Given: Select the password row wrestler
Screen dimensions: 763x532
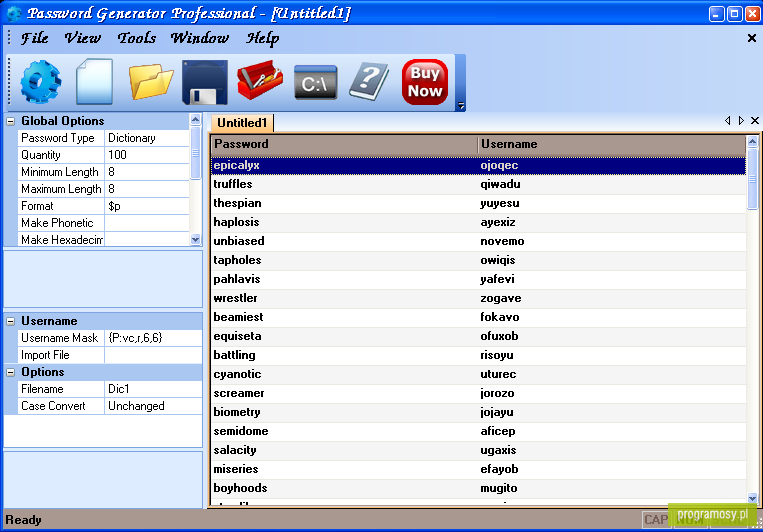Looking at the screenshot, I should click(x=478, y=298).
